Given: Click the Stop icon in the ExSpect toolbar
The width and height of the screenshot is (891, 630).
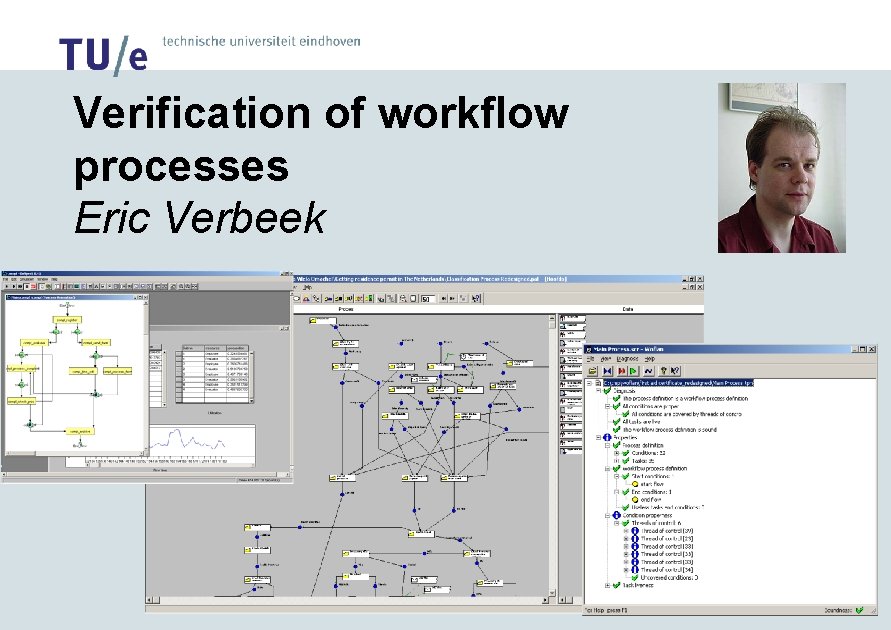Looking at the screenshot, I should 26,287.
